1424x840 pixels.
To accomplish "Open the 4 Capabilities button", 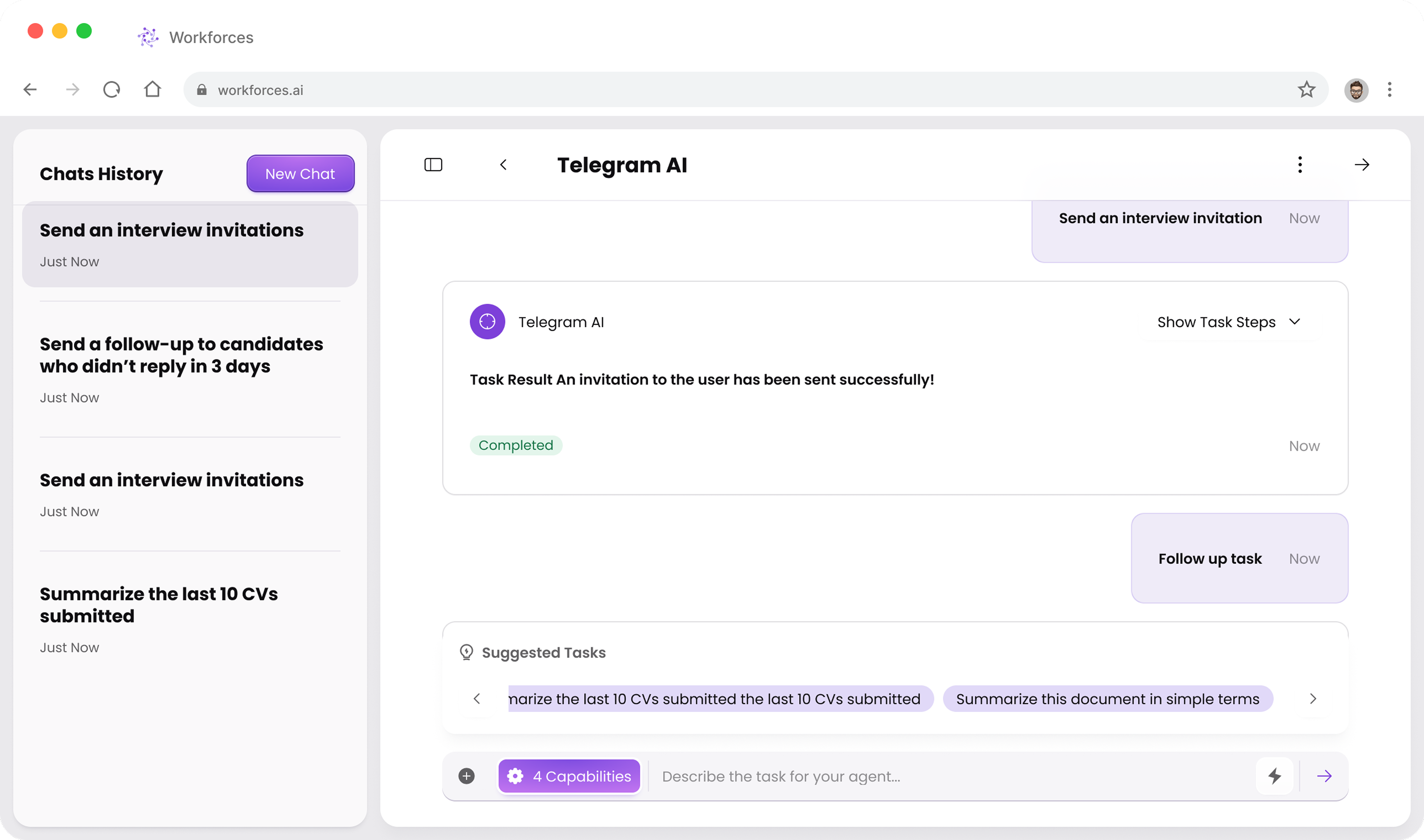I will pos(569,775).
